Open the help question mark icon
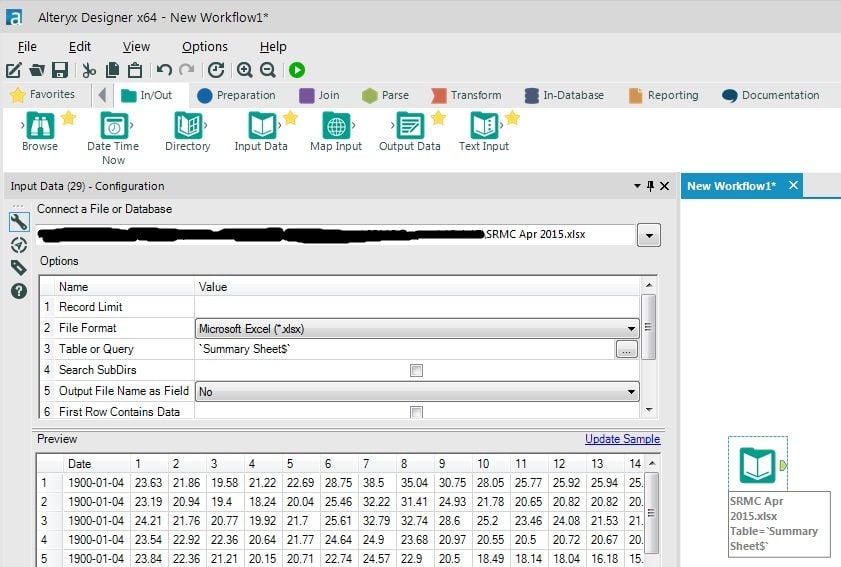 tap(19, 291)
